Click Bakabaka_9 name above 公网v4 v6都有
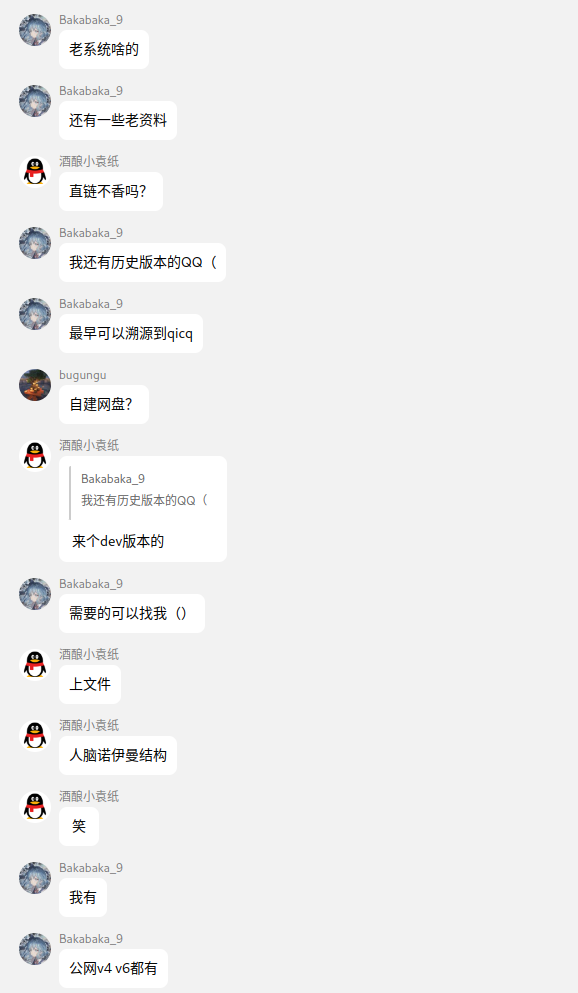The image size is (578, 993). coord(91,939)
